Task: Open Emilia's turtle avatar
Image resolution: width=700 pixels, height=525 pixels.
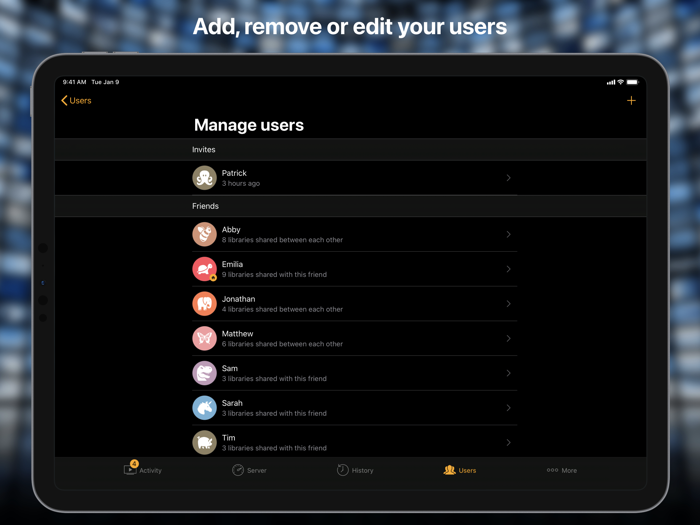Action: click(x=204, y=269)
